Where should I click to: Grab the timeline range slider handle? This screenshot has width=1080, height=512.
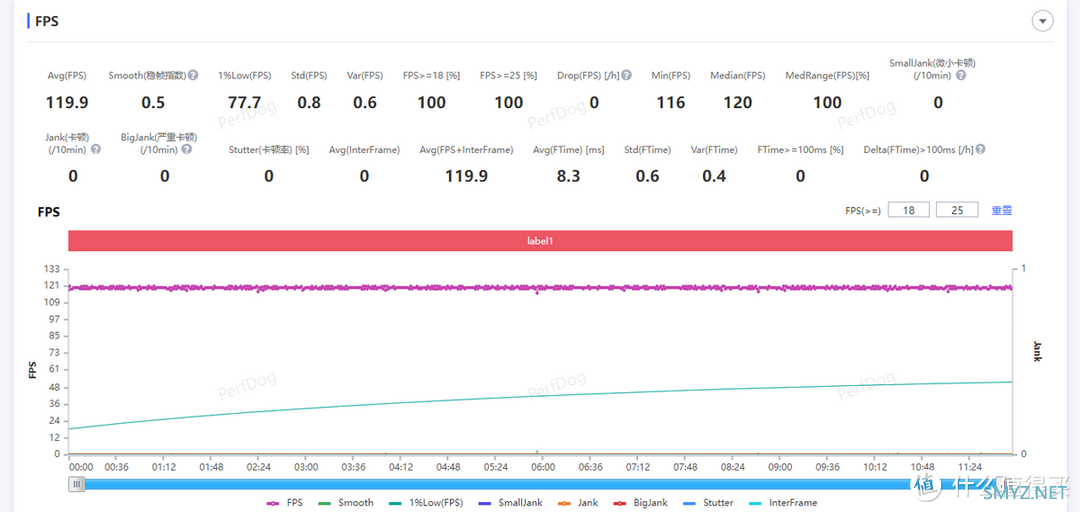pyautogui.click(x=77, y=484)
